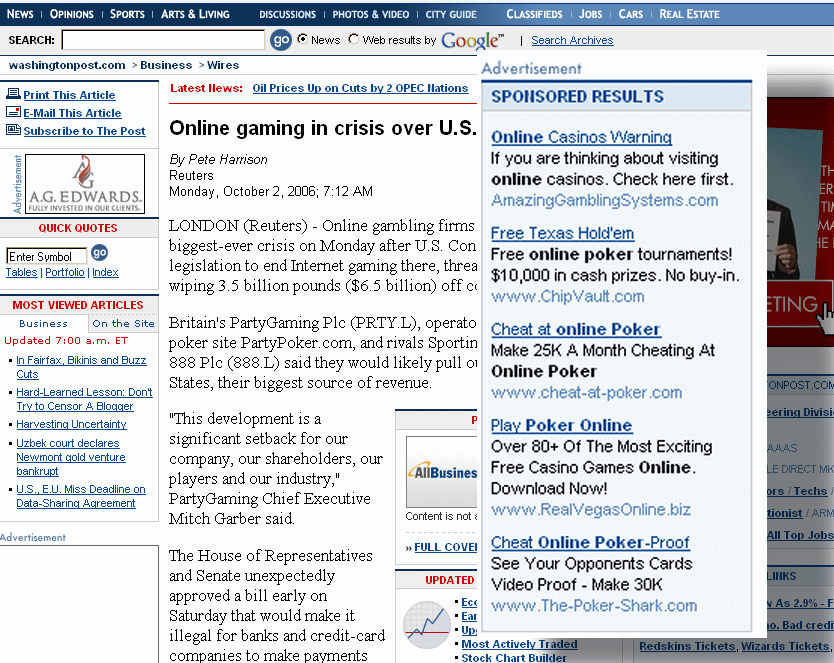Open Stock Chart Builder link

click(514, 658)
